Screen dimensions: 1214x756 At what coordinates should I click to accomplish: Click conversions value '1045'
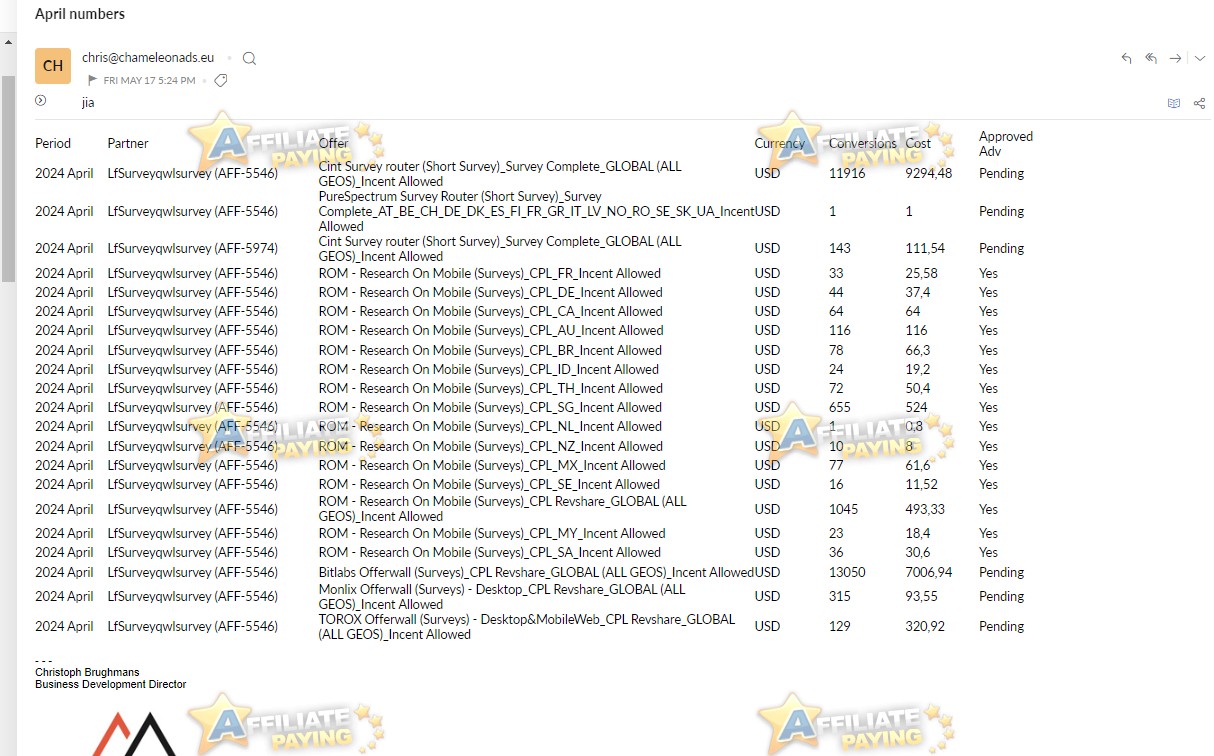(844, 509)
